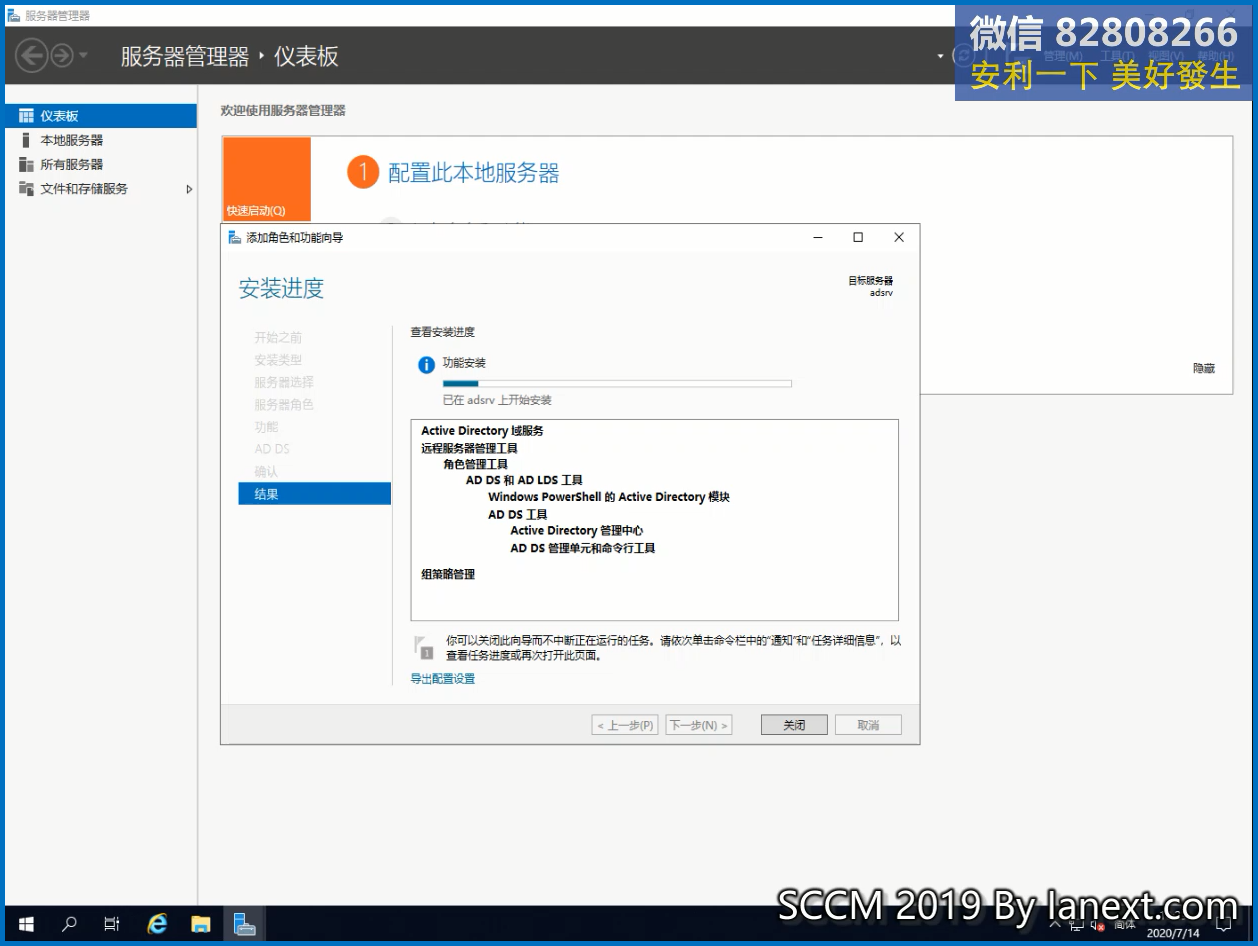Click the server icon beside 本地服务器
This screenshot has height=946, width=1258.
click(x=26, y=140)
